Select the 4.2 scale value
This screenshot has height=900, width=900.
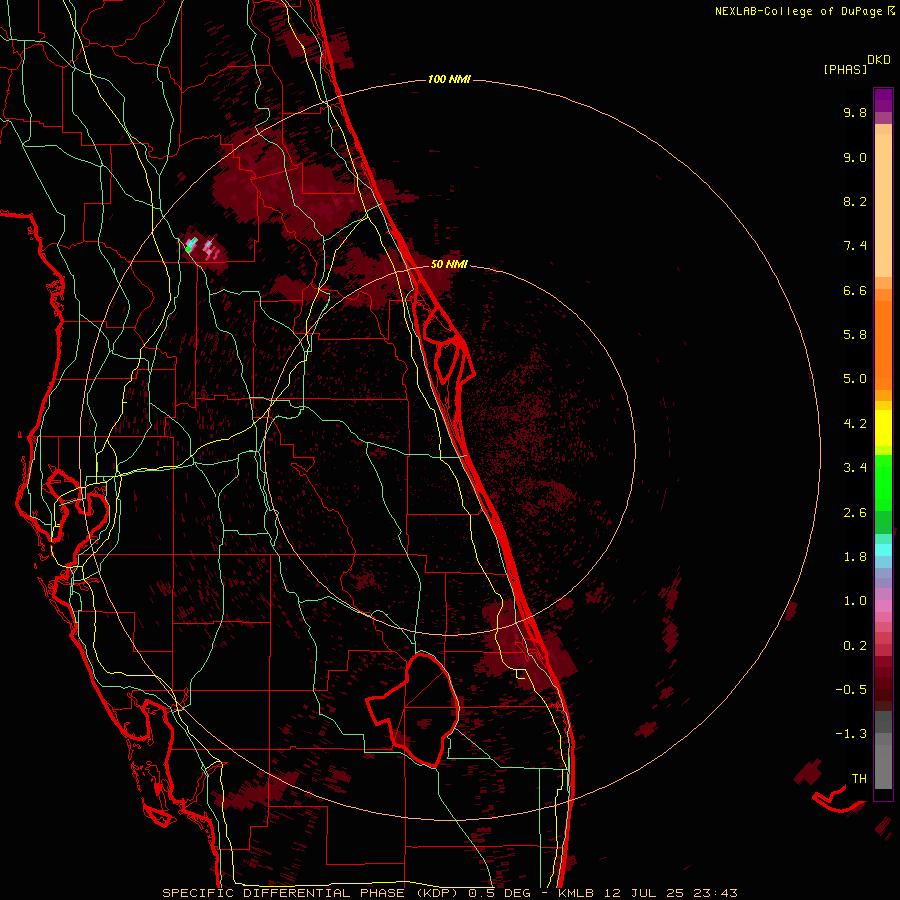(x=855, y=424)
